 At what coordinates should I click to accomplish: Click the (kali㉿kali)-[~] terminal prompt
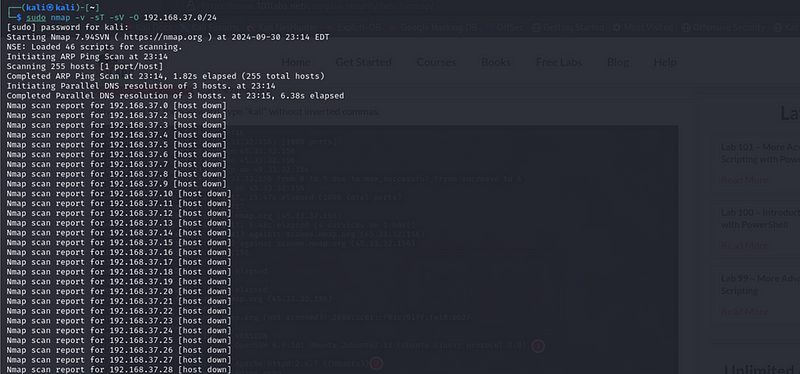[53, 7]
